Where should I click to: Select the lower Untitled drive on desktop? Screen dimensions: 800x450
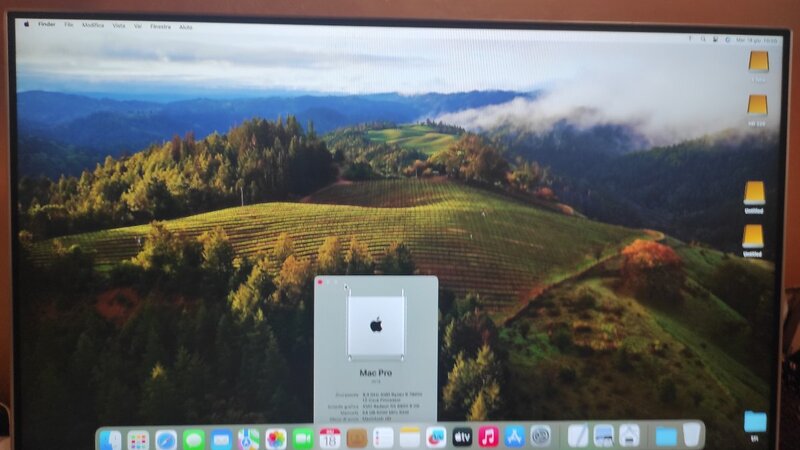[753, 236]
